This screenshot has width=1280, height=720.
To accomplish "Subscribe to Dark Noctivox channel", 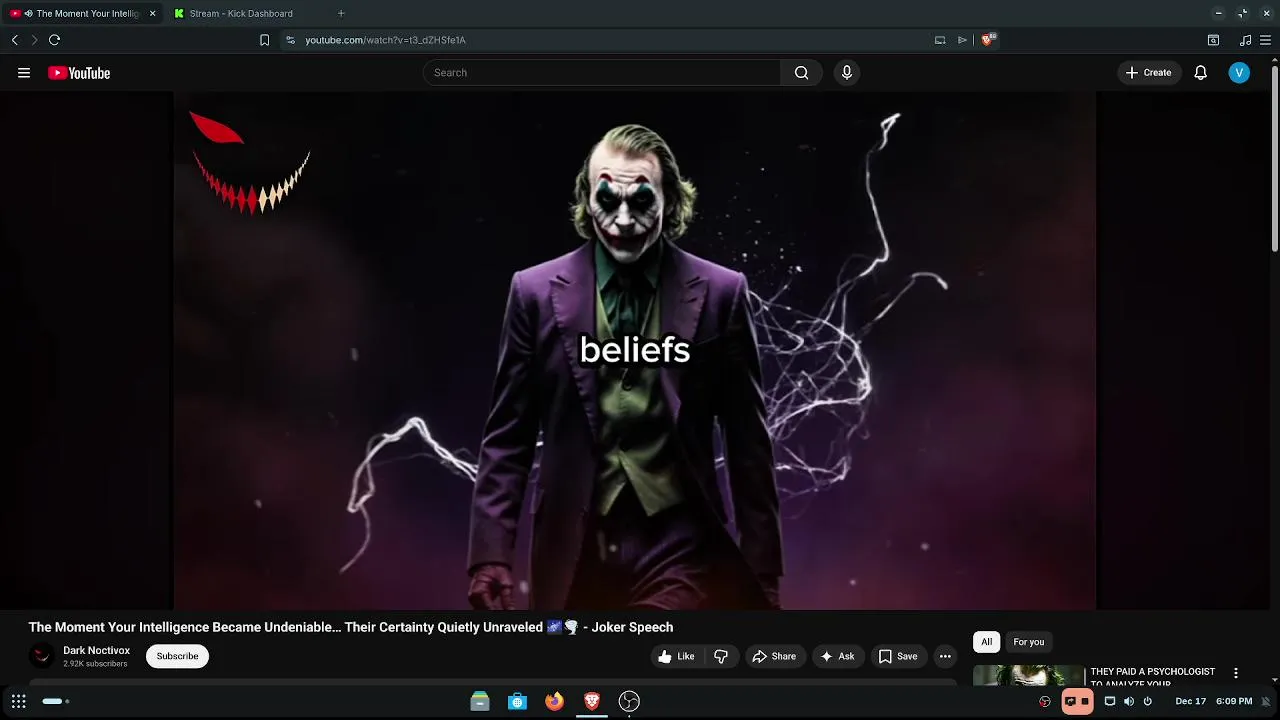I will click(x=177, y=656).
